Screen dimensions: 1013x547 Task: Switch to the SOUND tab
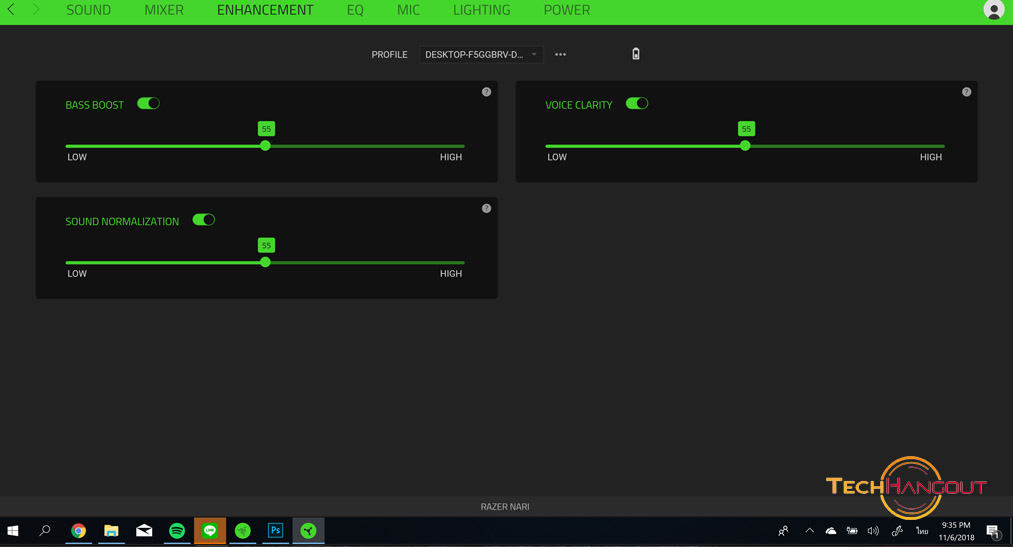pos(89,10)
